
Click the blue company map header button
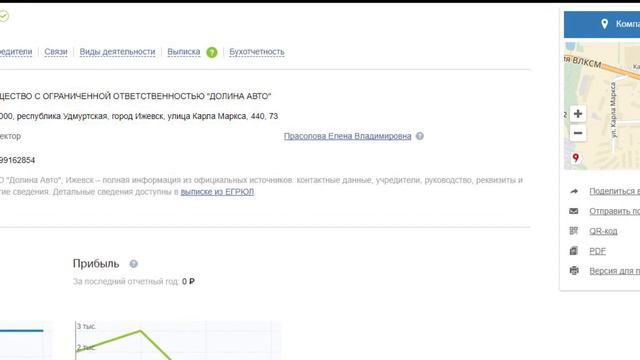point(602,24)
